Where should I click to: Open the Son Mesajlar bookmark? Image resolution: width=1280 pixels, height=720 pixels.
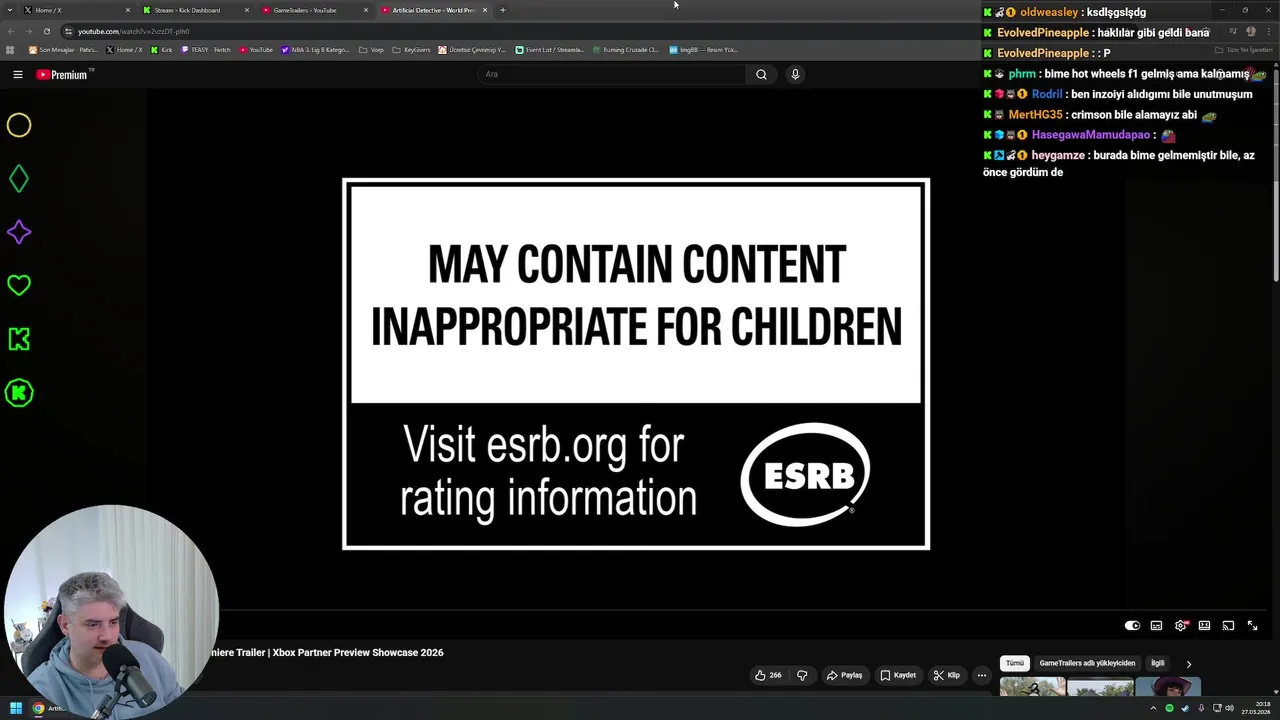(63, 49)
